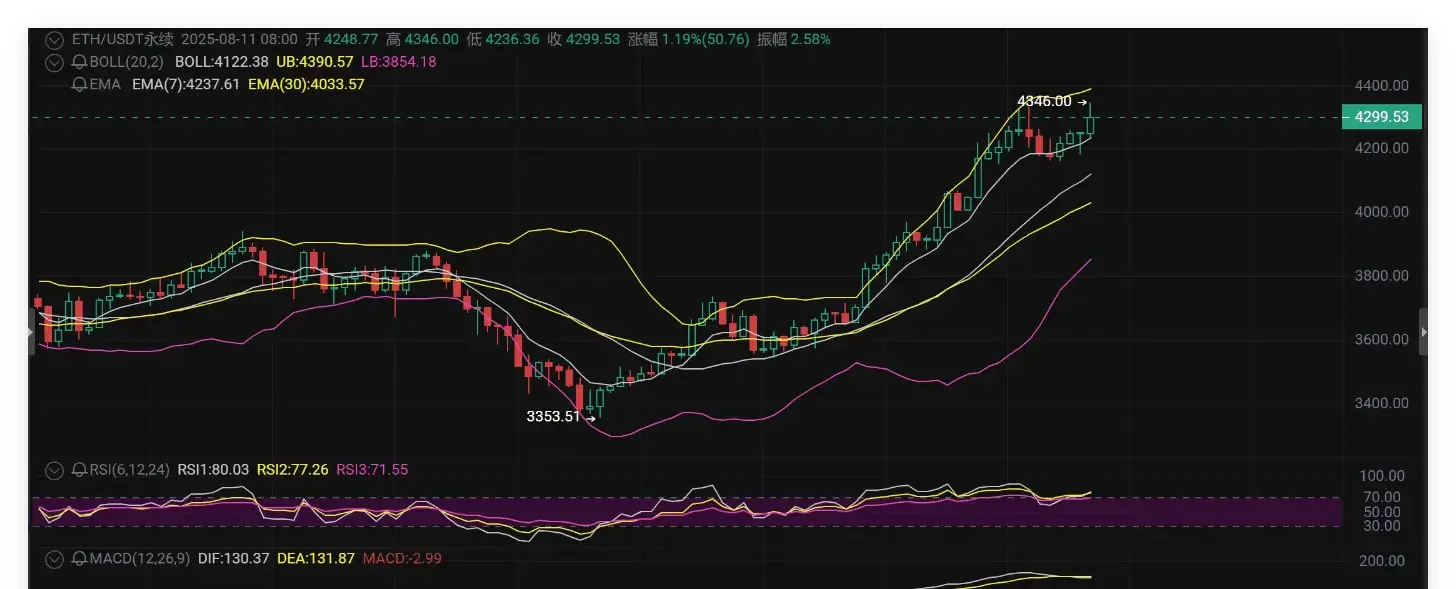Click the RSI axis label 100.00
1456x589 pixels.
[1382, 476]
